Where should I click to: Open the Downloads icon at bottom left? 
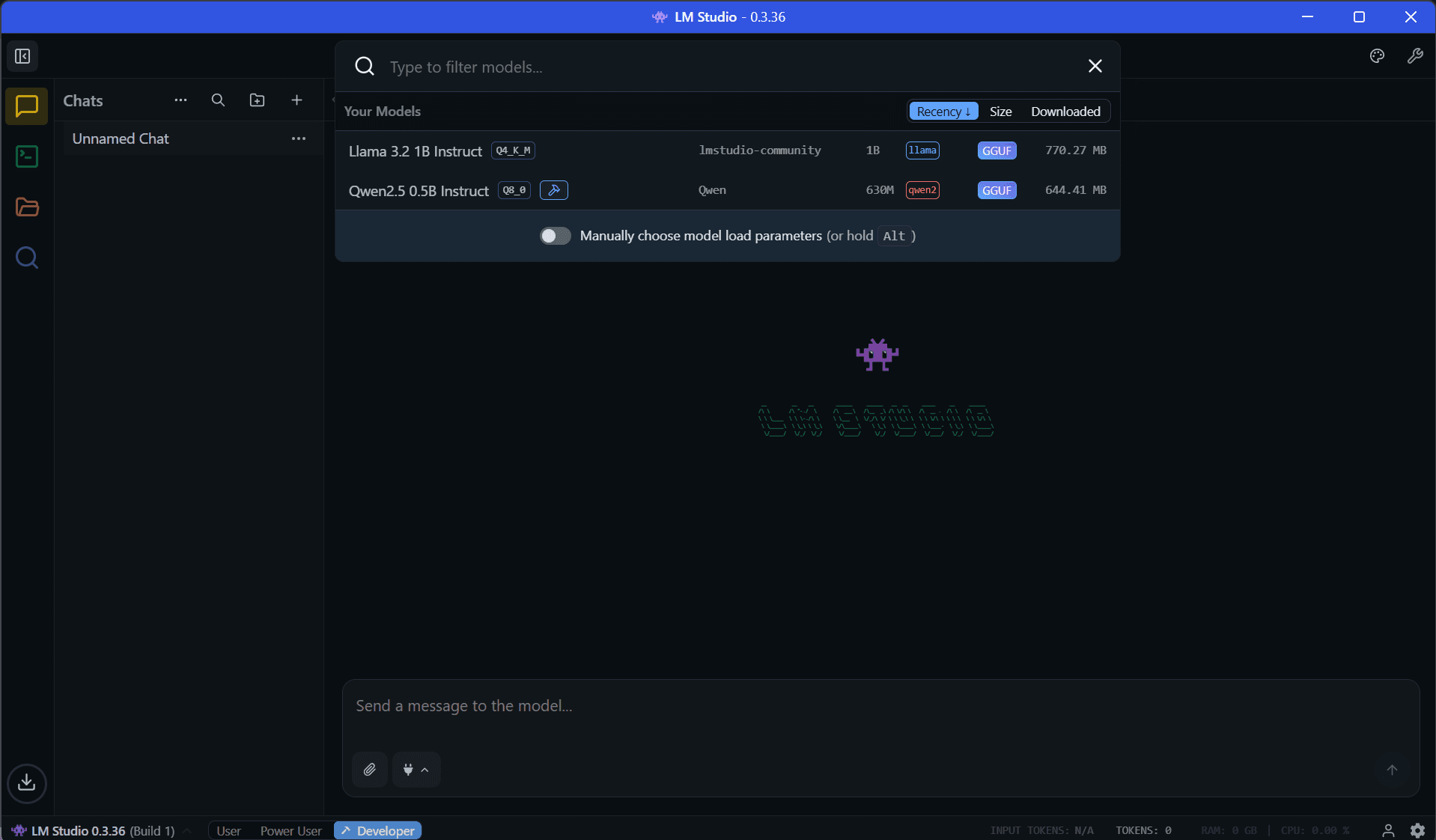27,783
